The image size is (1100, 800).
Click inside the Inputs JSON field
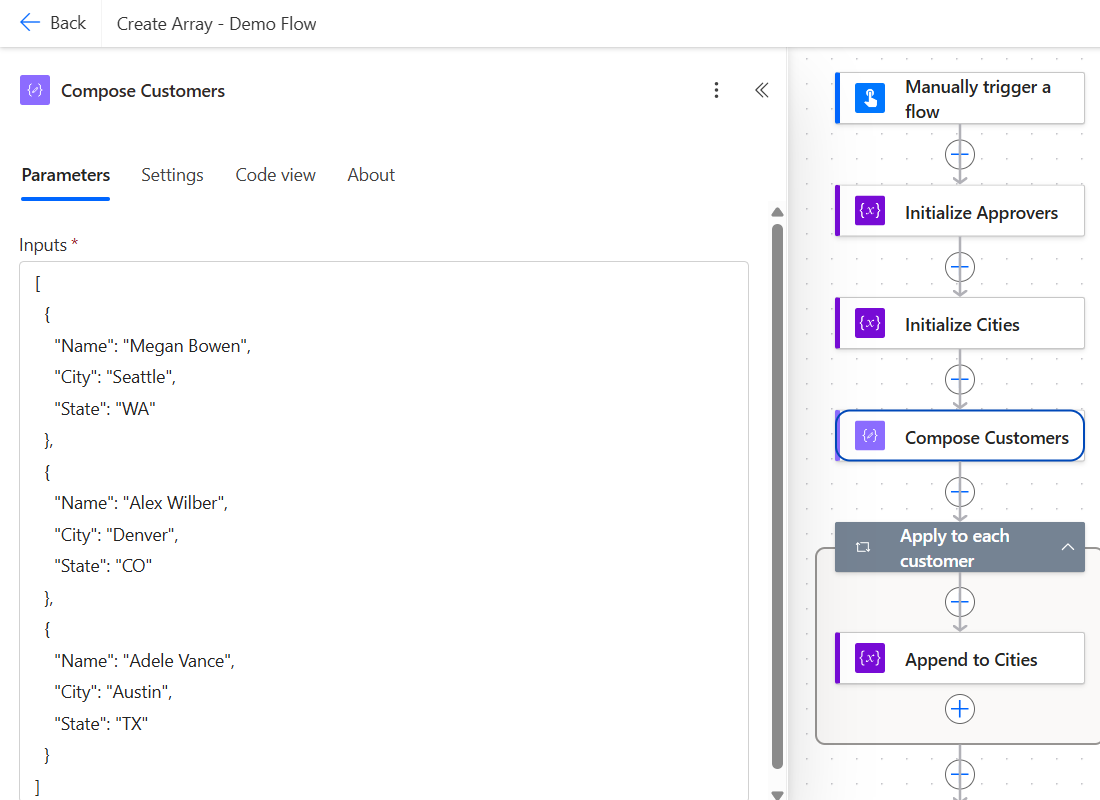(384, 531)
